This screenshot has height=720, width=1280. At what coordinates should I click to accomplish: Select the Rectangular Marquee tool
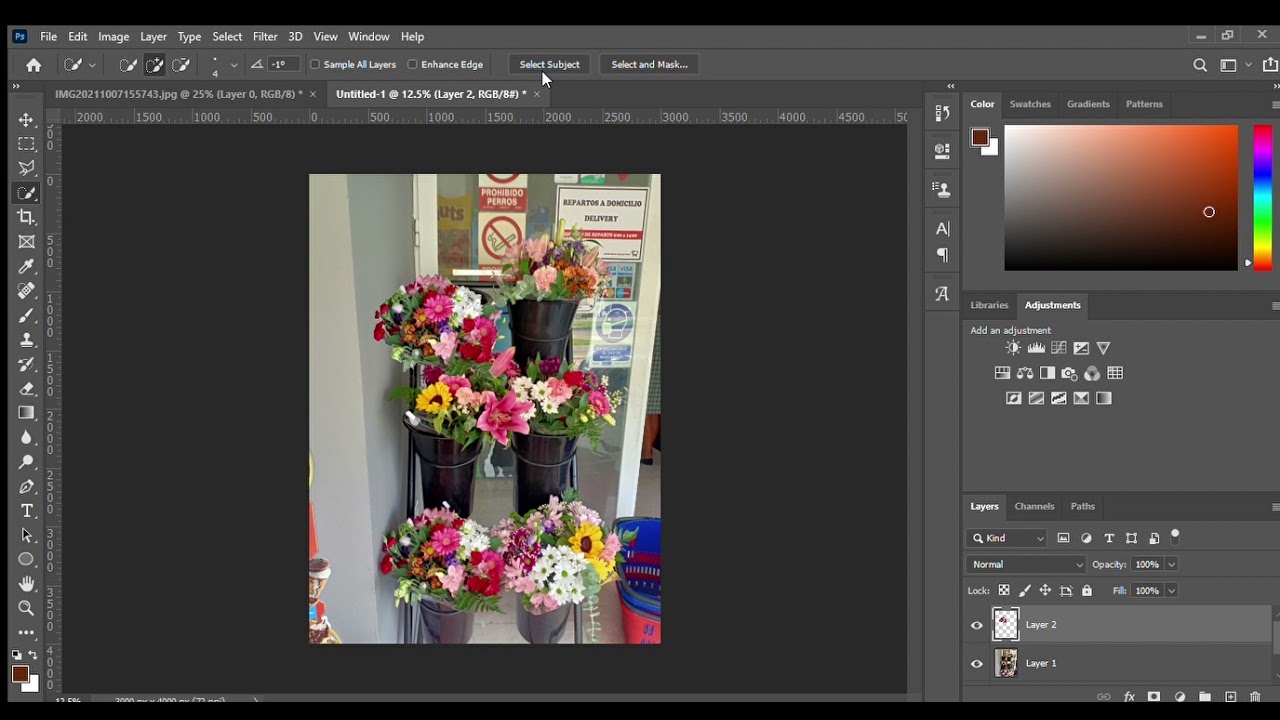(x=27, y=144)
